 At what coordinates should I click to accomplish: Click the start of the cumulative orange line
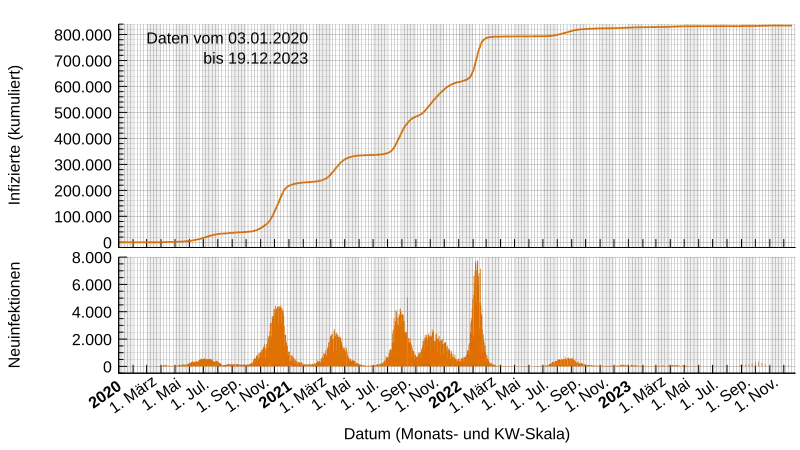pos(124,242)
